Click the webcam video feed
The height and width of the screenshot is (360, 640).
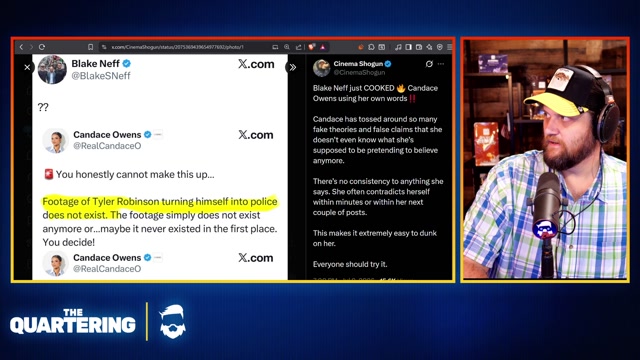545,159
